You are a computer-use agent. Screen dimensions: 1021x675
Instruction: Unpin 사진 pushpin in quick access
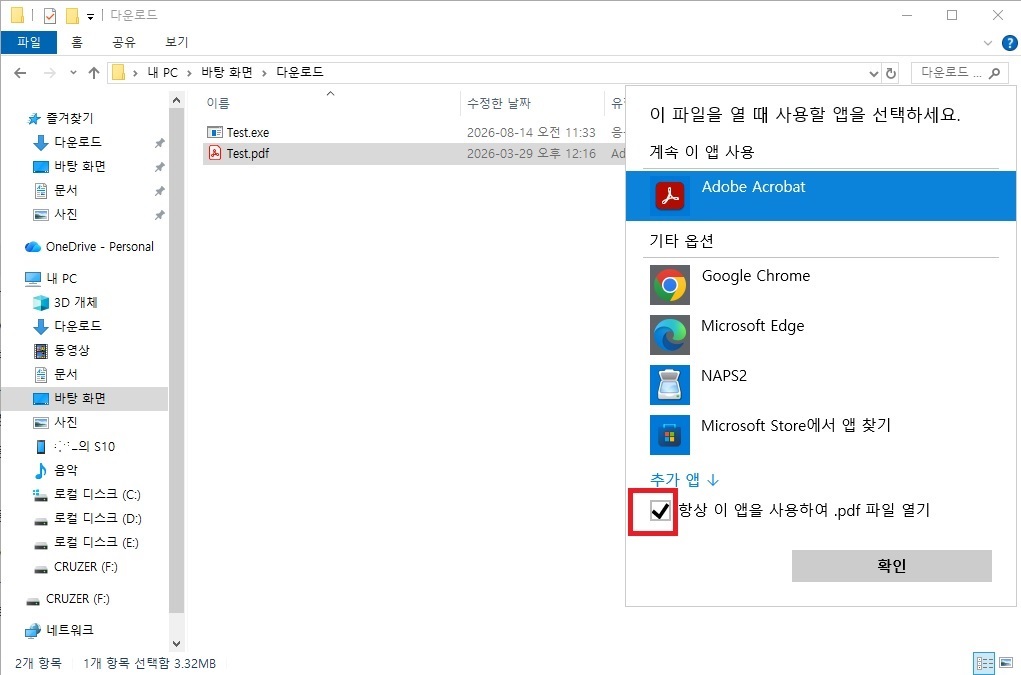click(160, 215)
